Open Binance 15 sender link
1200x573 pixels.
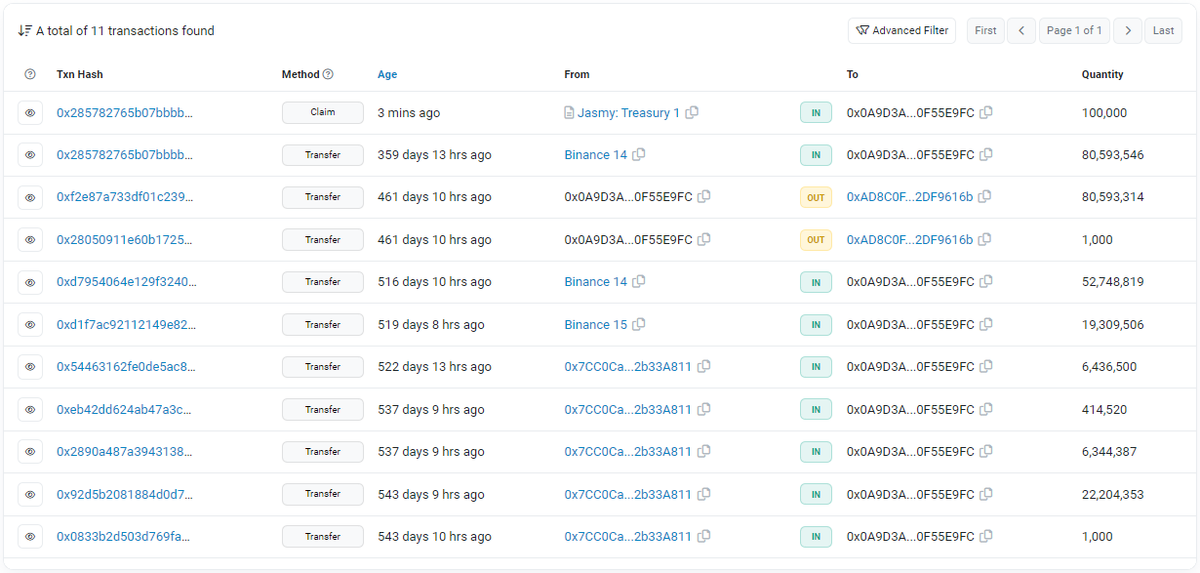point(595,325)
